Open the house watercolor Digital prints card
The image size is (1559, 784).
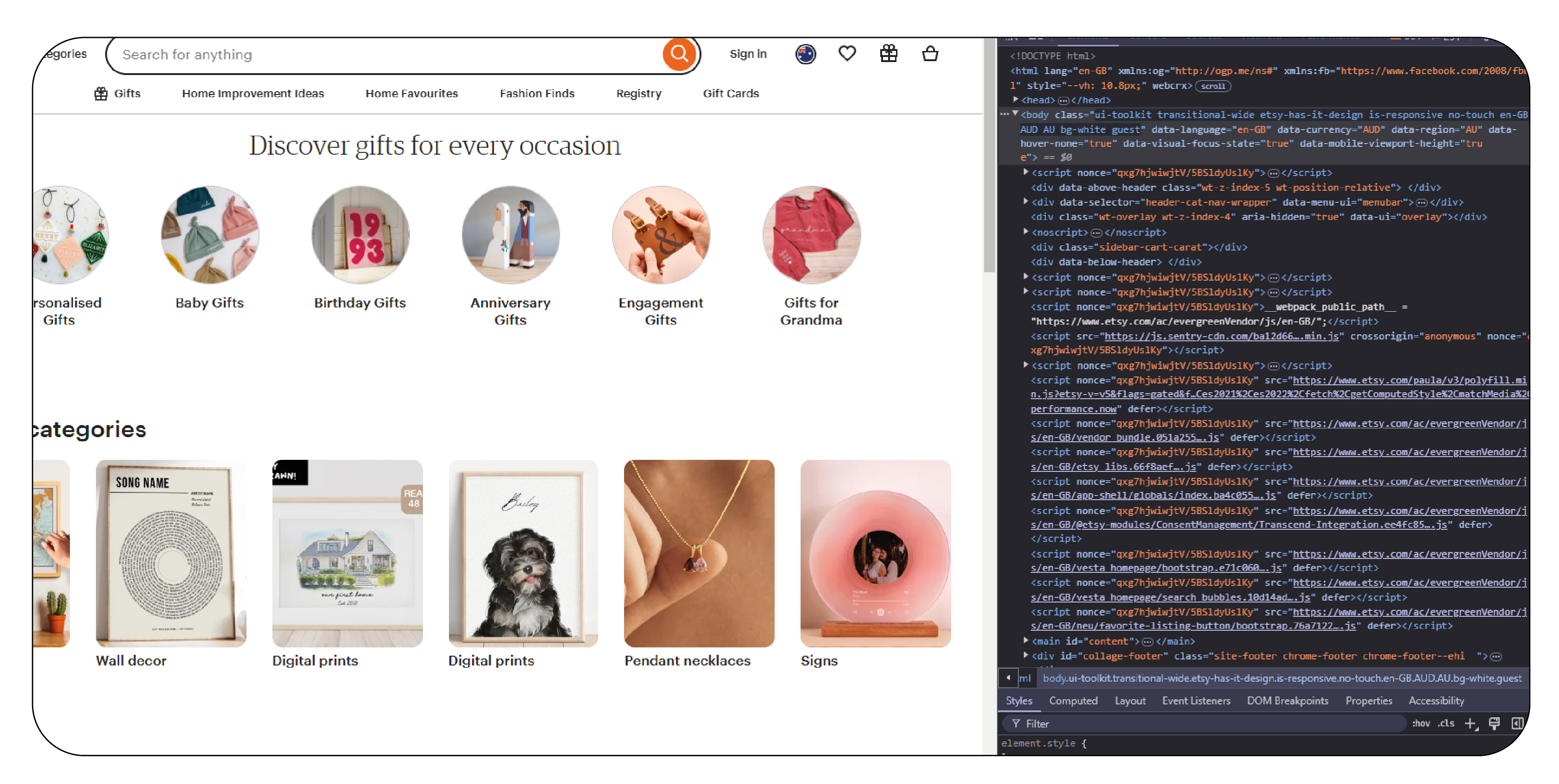pos(347,553)
